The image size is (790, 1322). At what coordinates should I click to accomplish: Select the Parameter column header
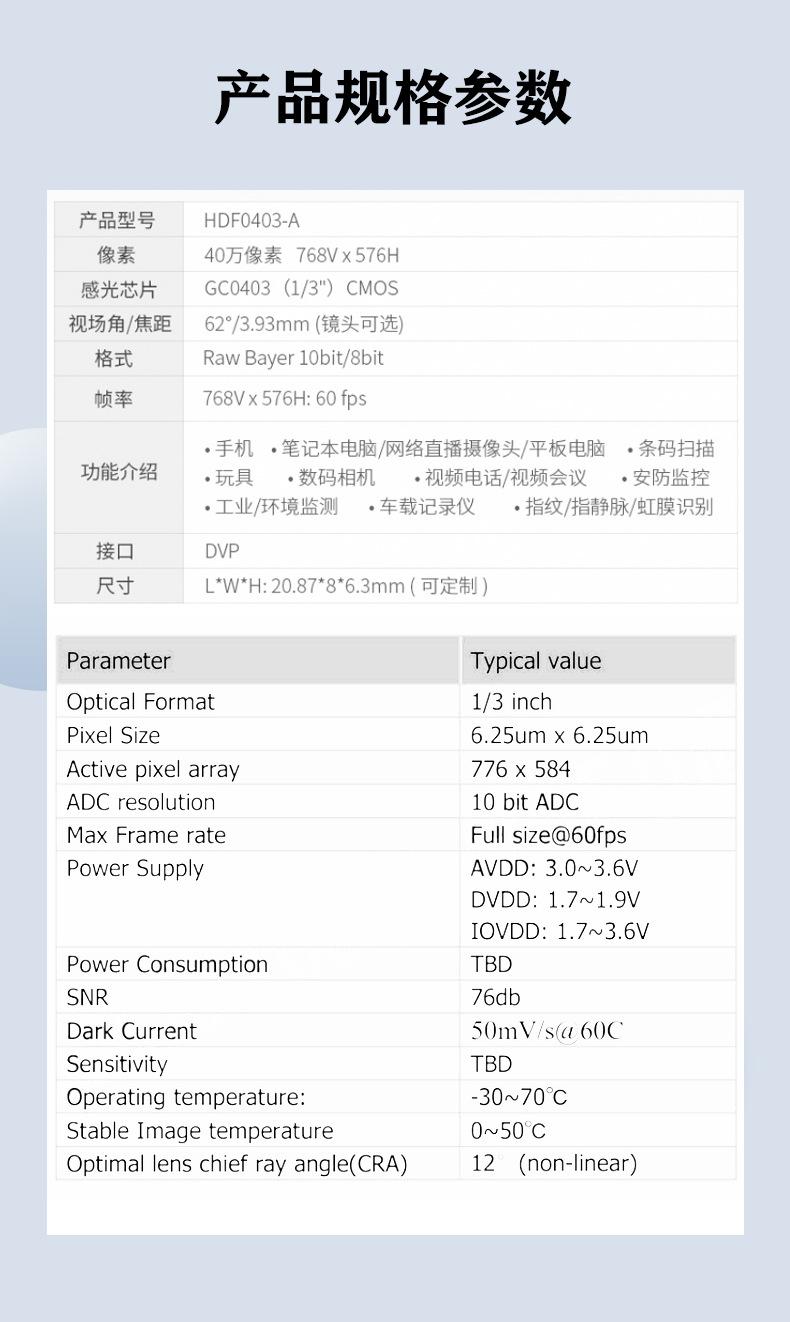[258, 661]
